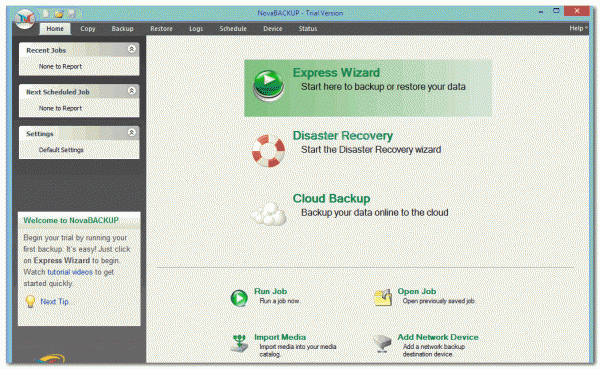Click "None to Report" under Next Scheduled Job
This screenshot has height=369, width=600.
(60, 108)
